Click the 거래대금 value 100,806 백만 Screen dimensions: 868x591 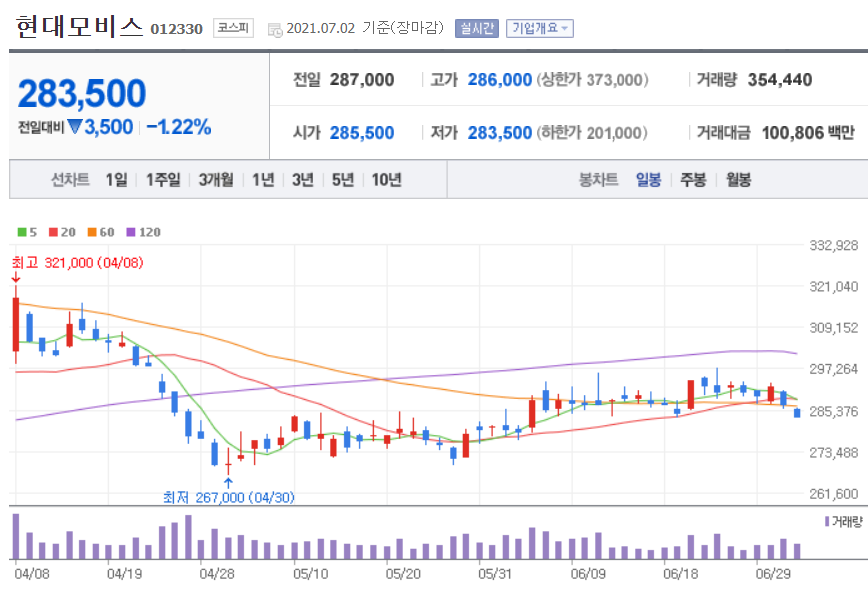(808, 133)
